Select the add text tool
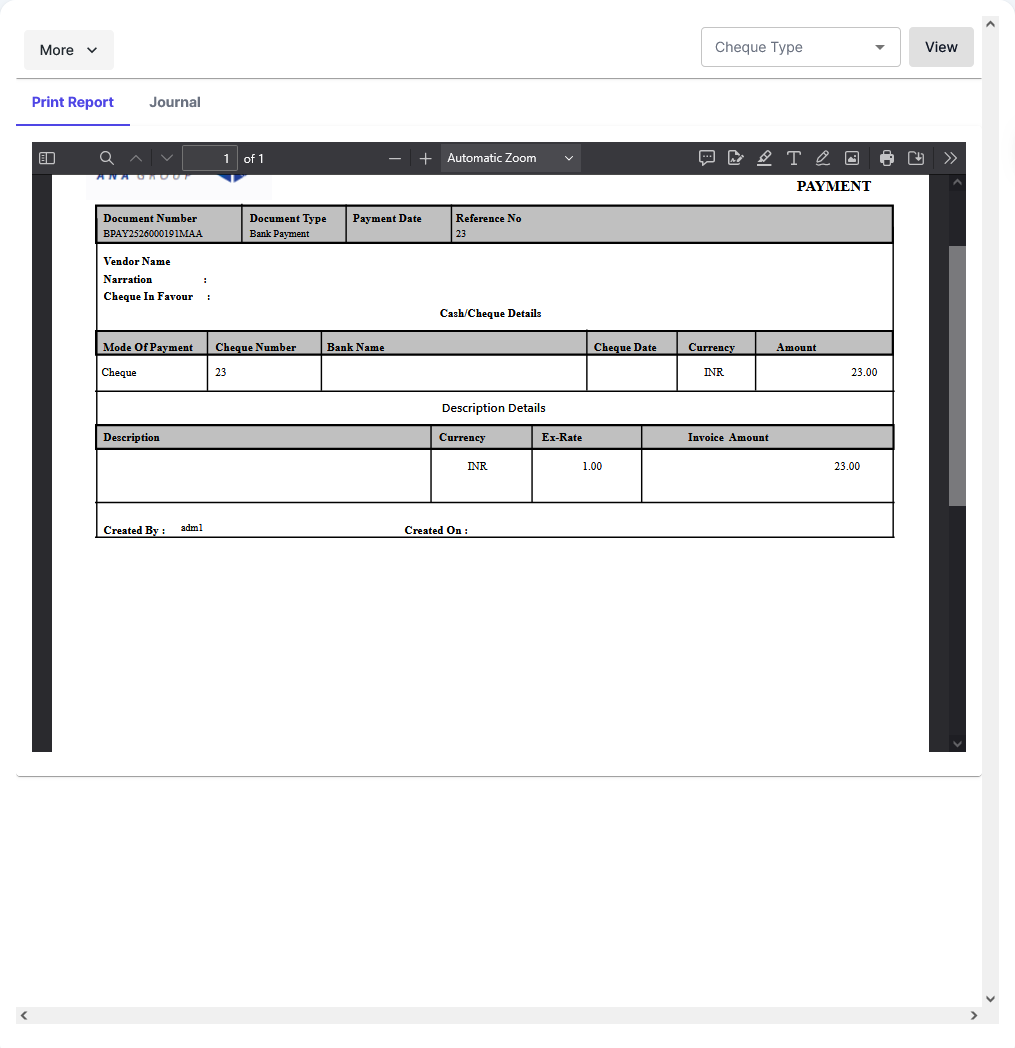This screenshot has height=1048, width=1015. click(793, 158)
